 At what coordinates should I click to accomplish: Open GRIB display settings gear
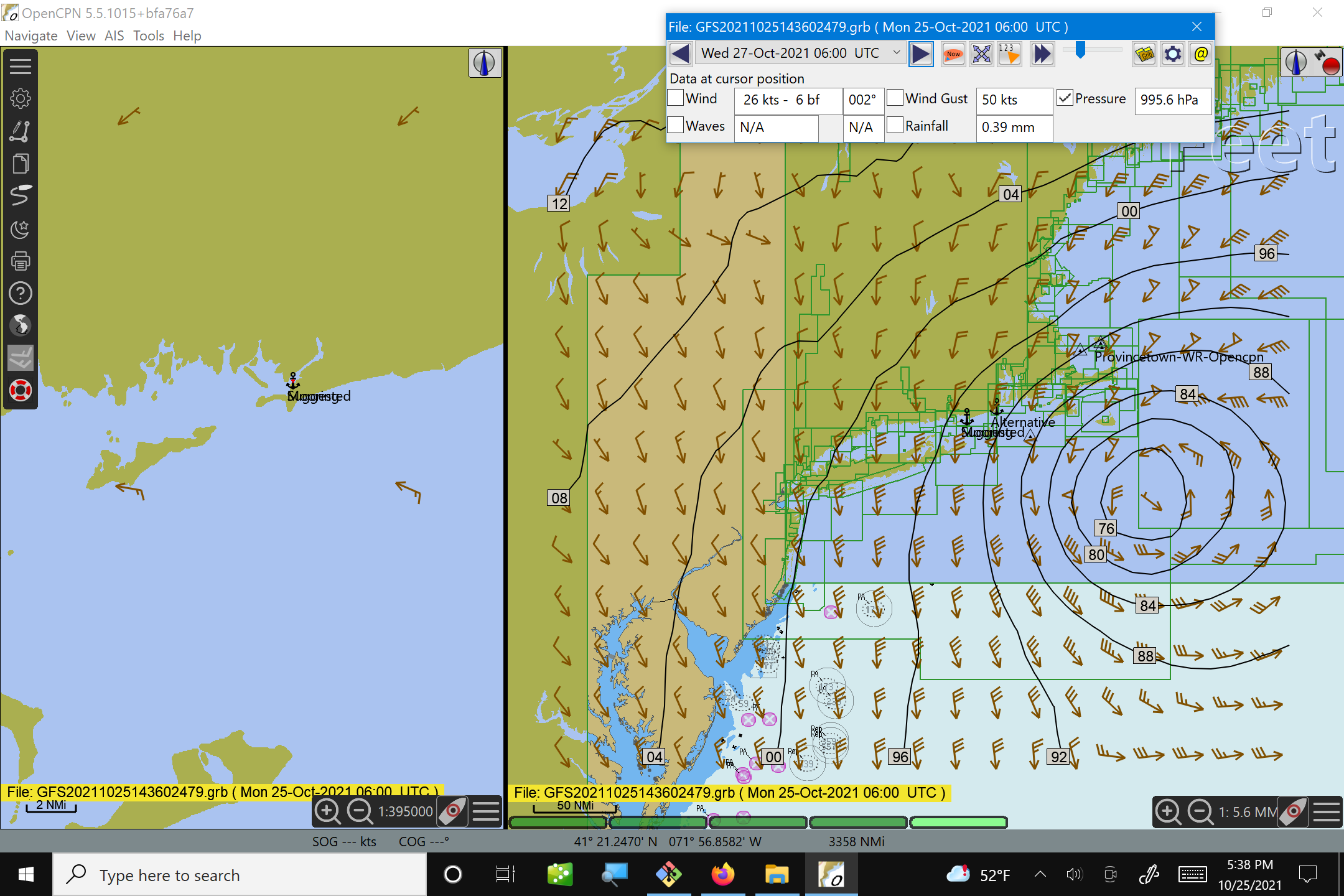click(1172, 54)
